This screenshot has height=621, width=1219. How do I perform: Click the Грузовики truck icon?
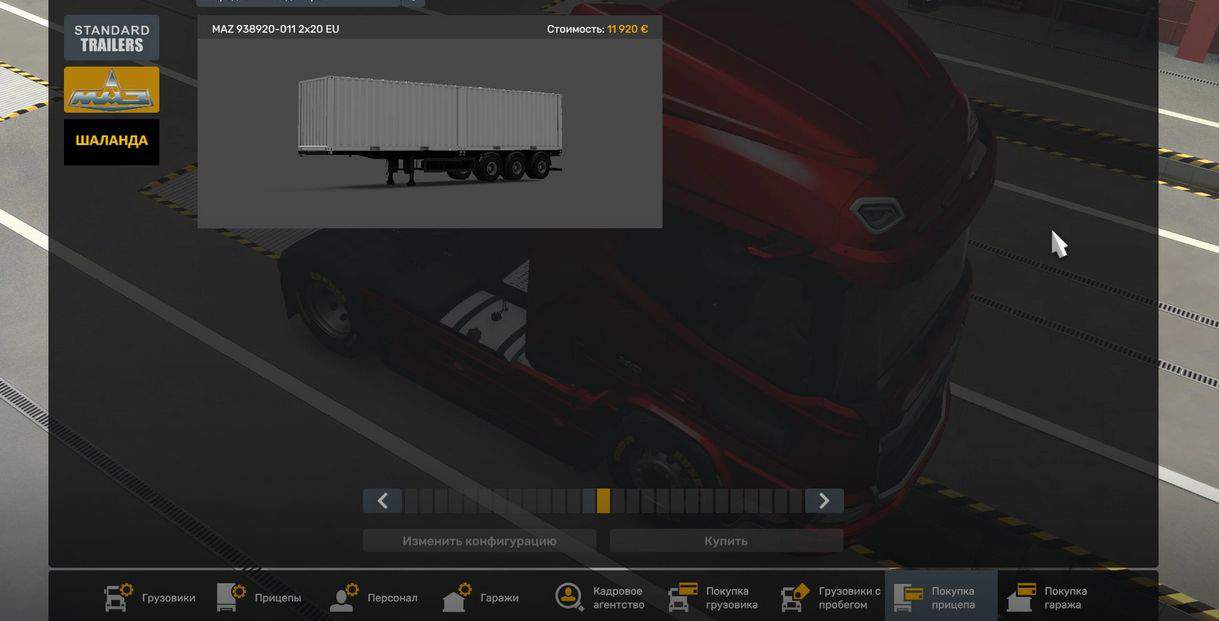118,597
